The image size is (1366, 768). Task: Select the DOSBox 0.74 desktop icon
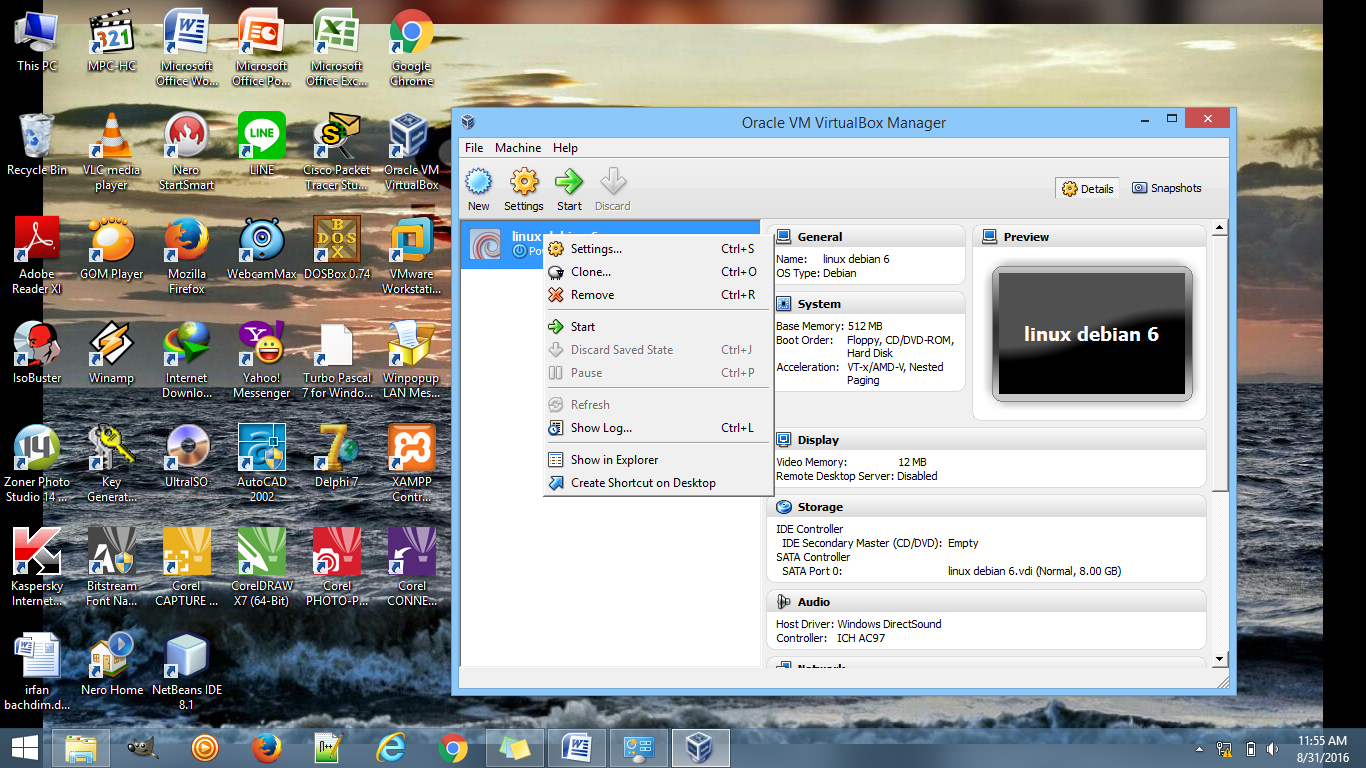tap(337, 249)
